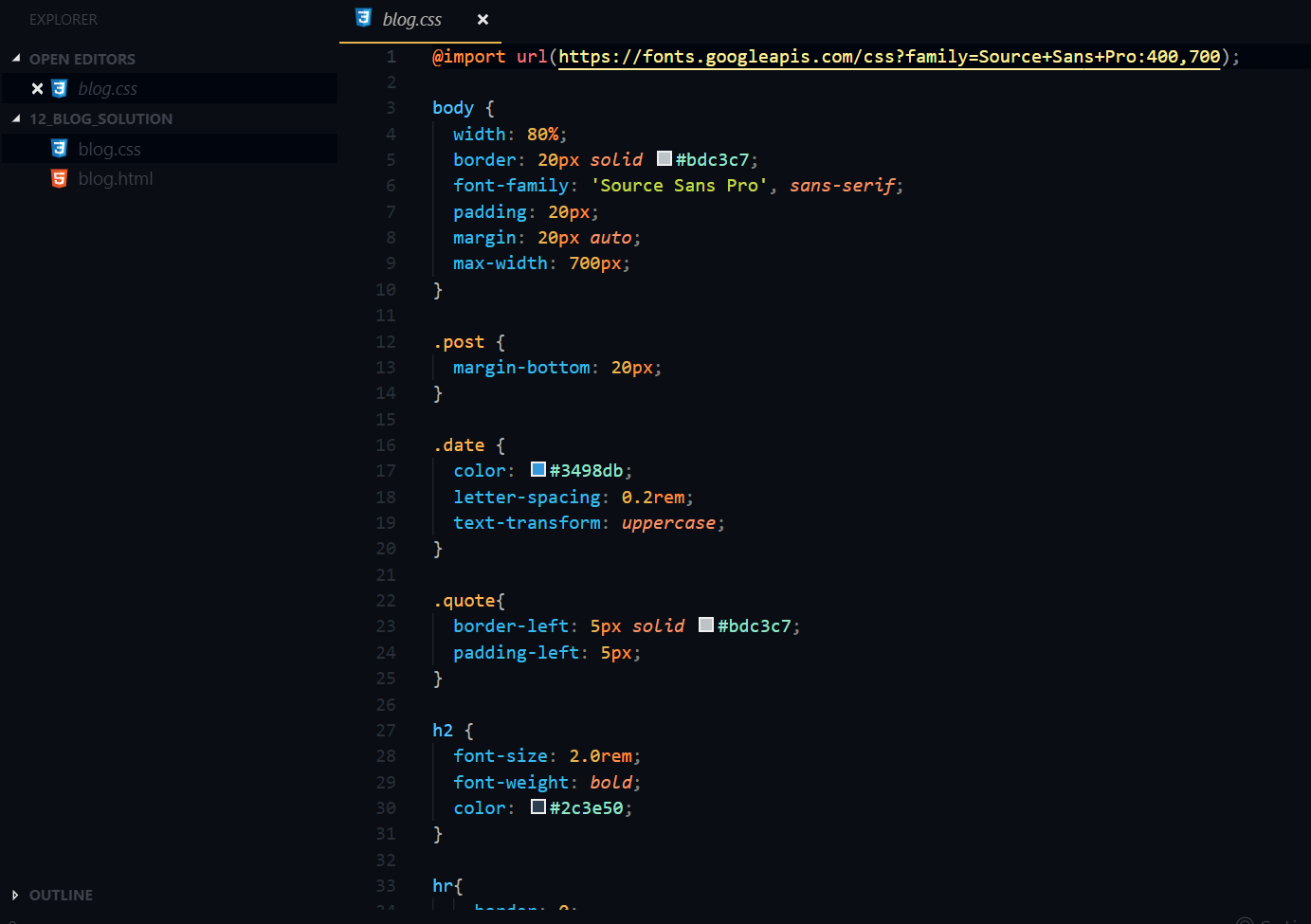Click the X next to blog.css in Open Editors

[x=36, y=87]
